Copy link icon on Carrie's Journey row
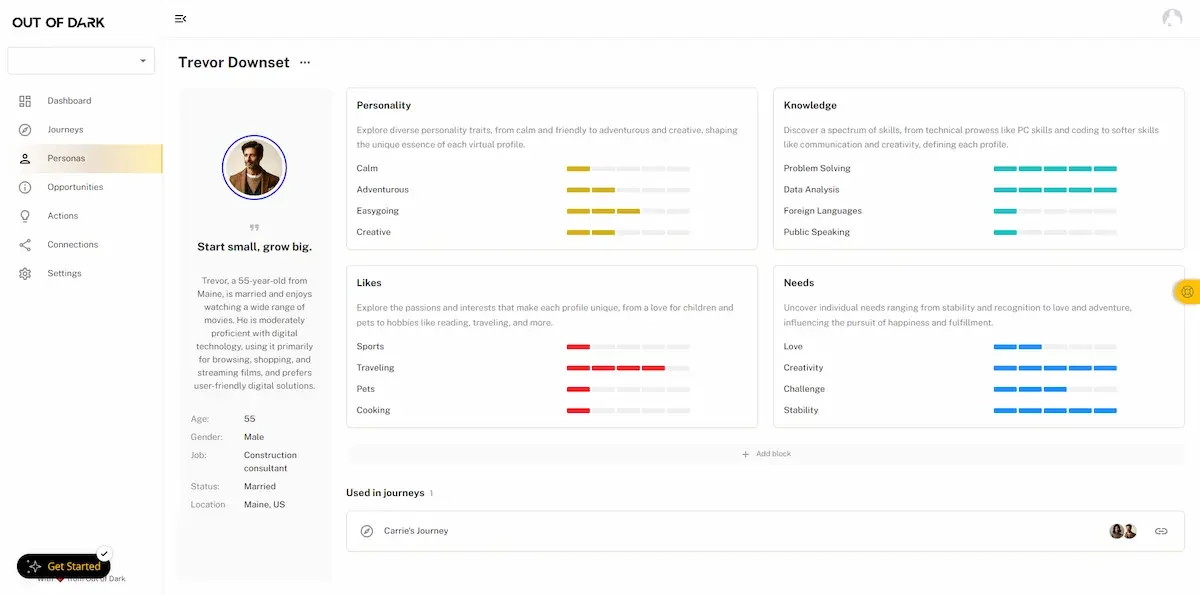 pyautogui.click(x=1161, y=531)
